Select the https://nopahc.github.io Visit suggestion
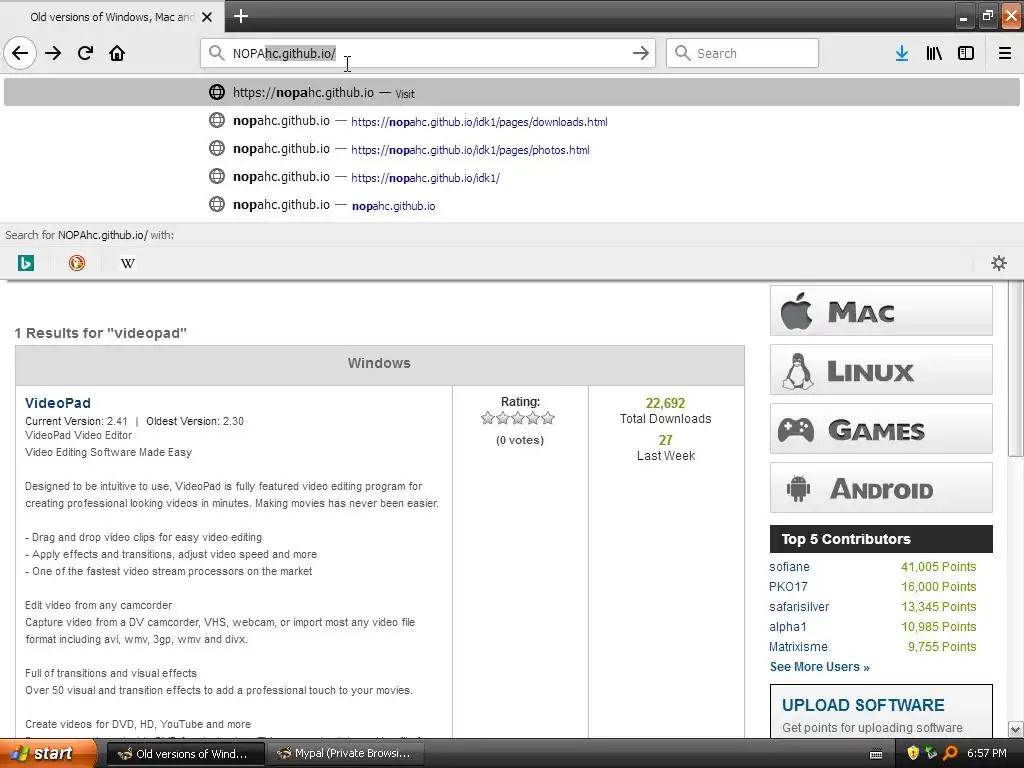The height and width of the screenshot is (768, 1024). coord(512,92)
